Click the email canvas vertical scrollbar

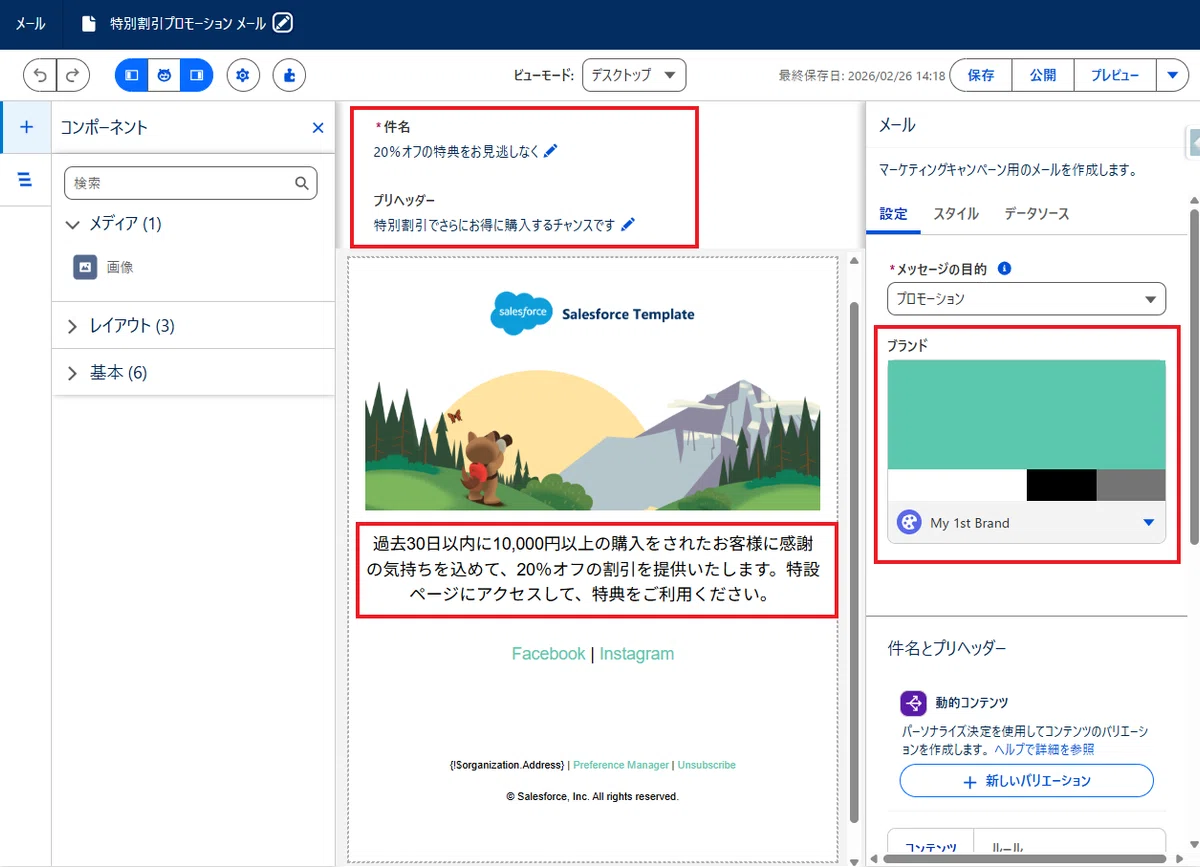click(x=853, y=560)
